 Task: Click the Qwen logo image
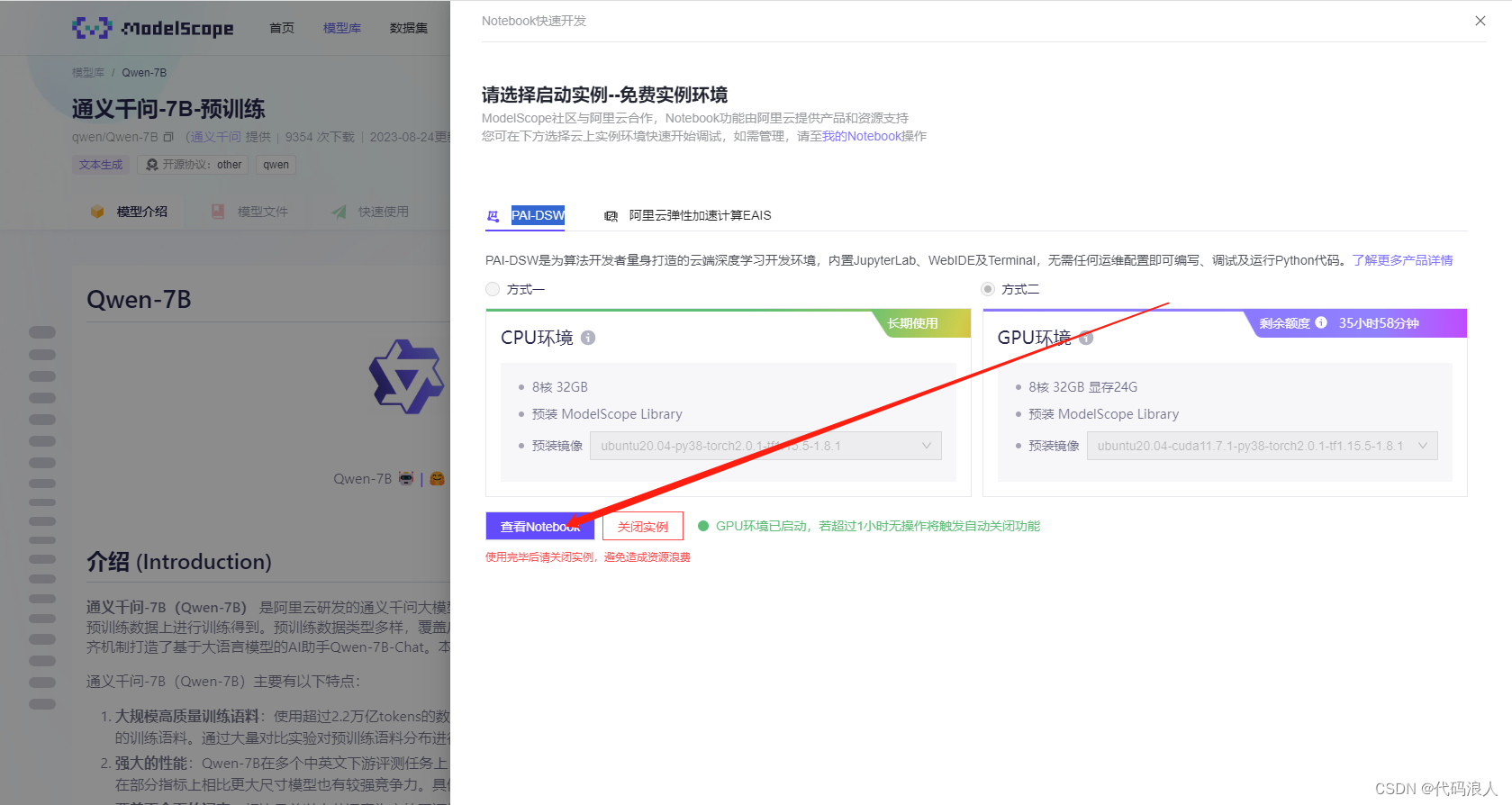(x=407, y=376)
